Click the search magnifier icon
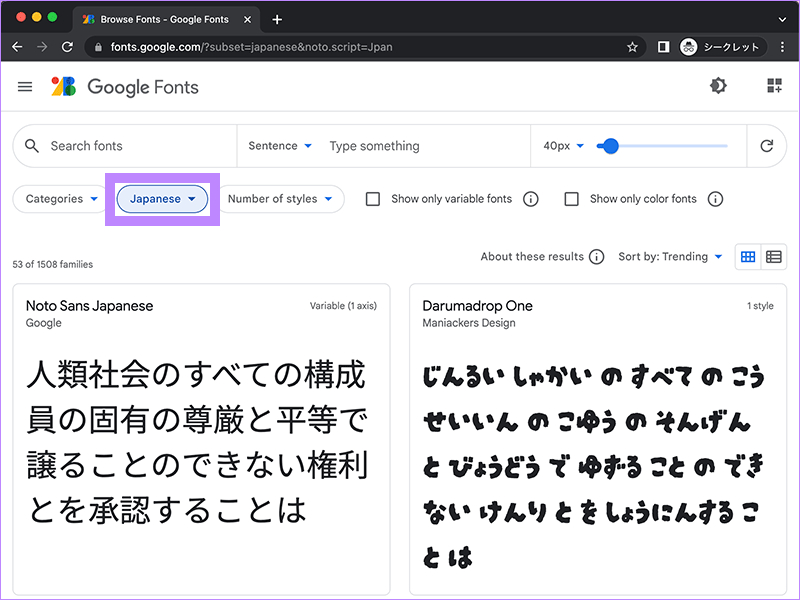The image size is (800, 600). pyautogui.click(x=32, y=146)
